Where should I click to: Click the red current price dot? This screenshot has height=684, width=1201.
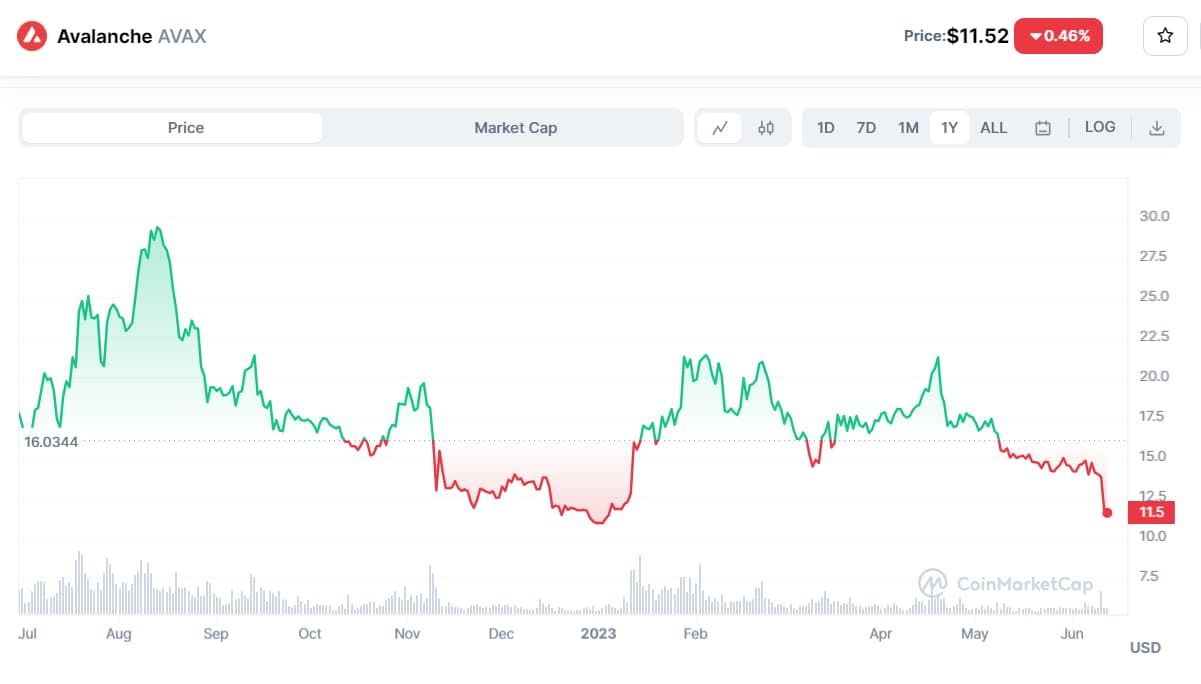1107,513
